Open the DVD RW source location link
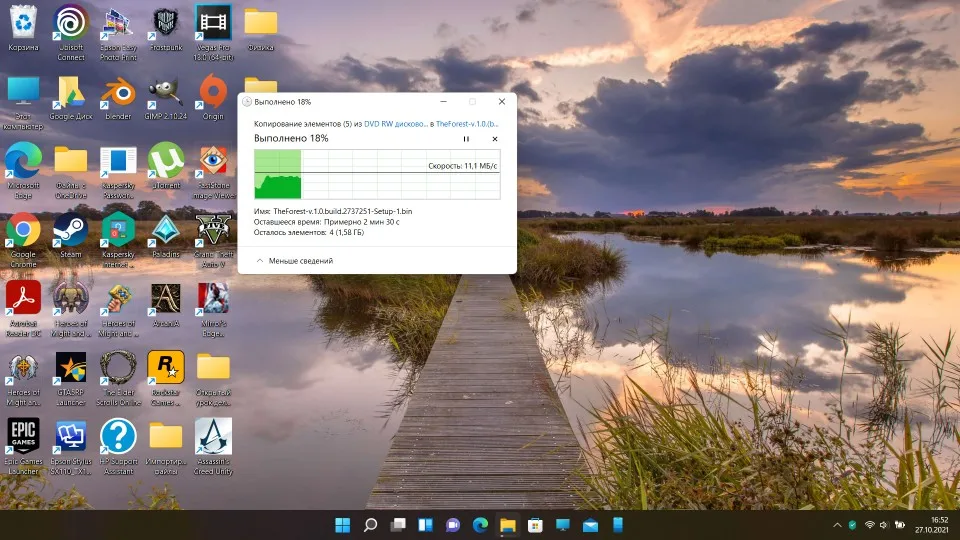The image size is (960, 540). [x=396, y=124]
